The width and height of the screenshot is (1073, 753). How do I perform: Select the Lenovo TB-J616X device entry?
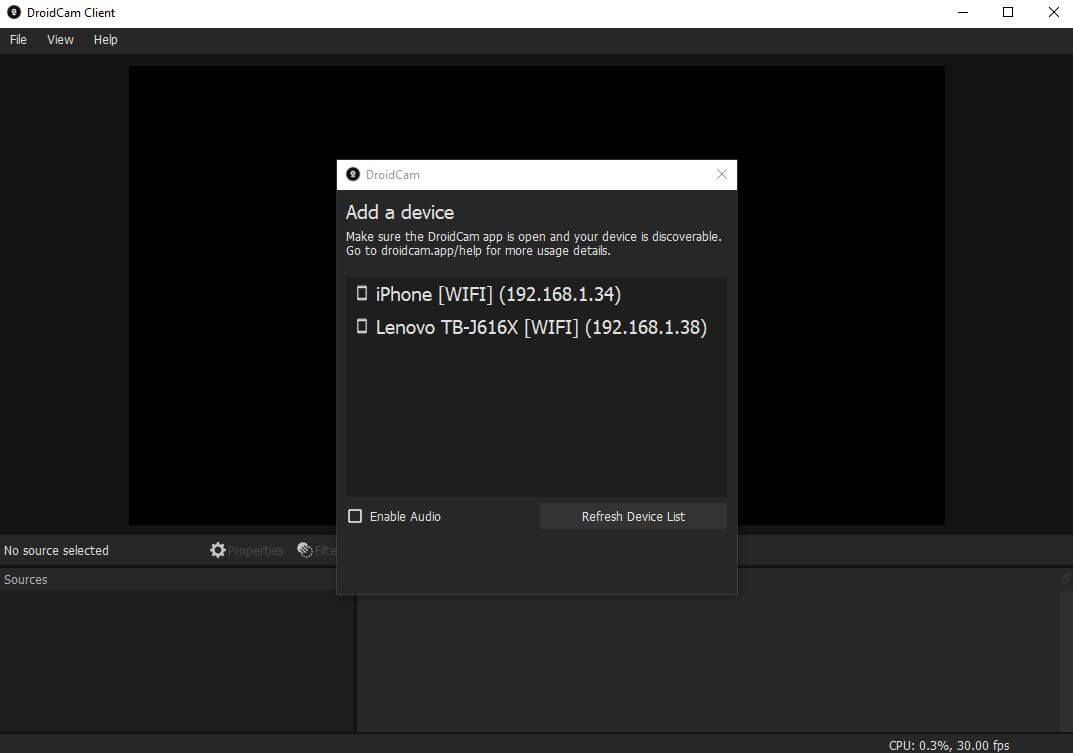coord(540,327)
